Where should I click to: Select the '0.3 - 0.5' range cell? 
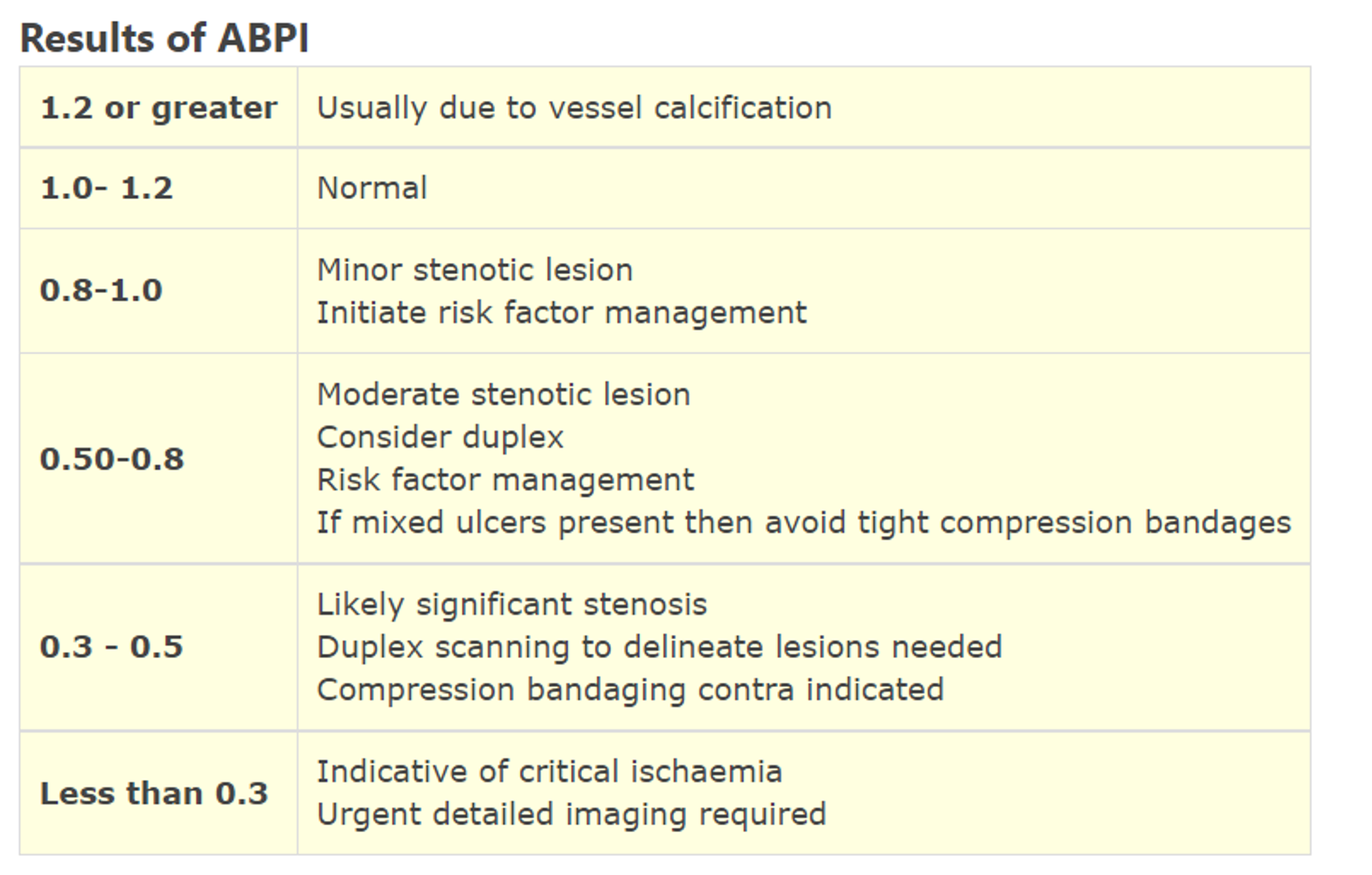pos(111,646)
